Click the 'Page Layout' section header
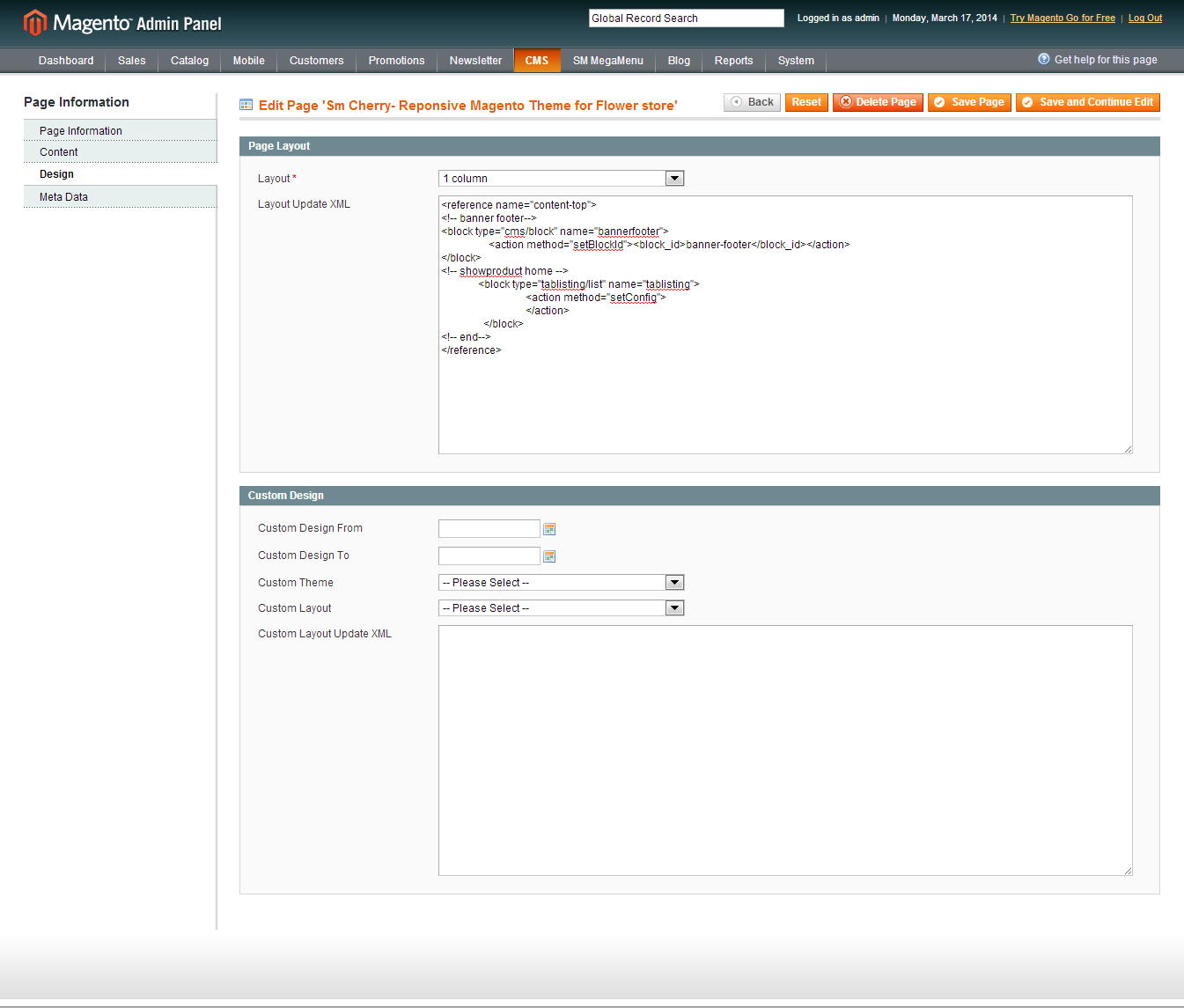Screen dimensions: 1184x1008 pyautogui.click(x=700, y=146)
